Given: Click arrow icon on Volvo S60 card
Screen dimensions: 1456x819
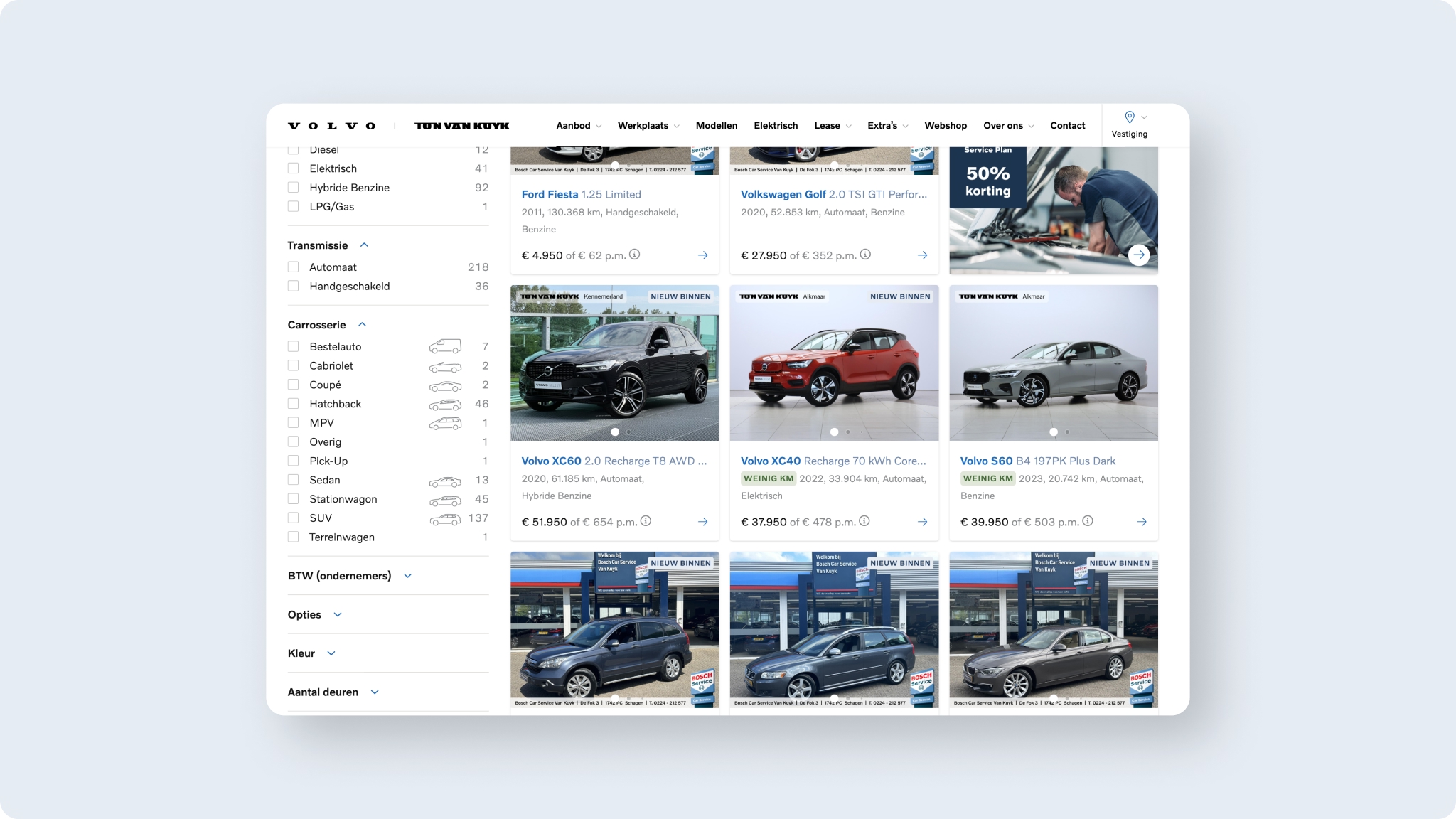Looking at the screenshot, I should click(x=1142, y=522).
